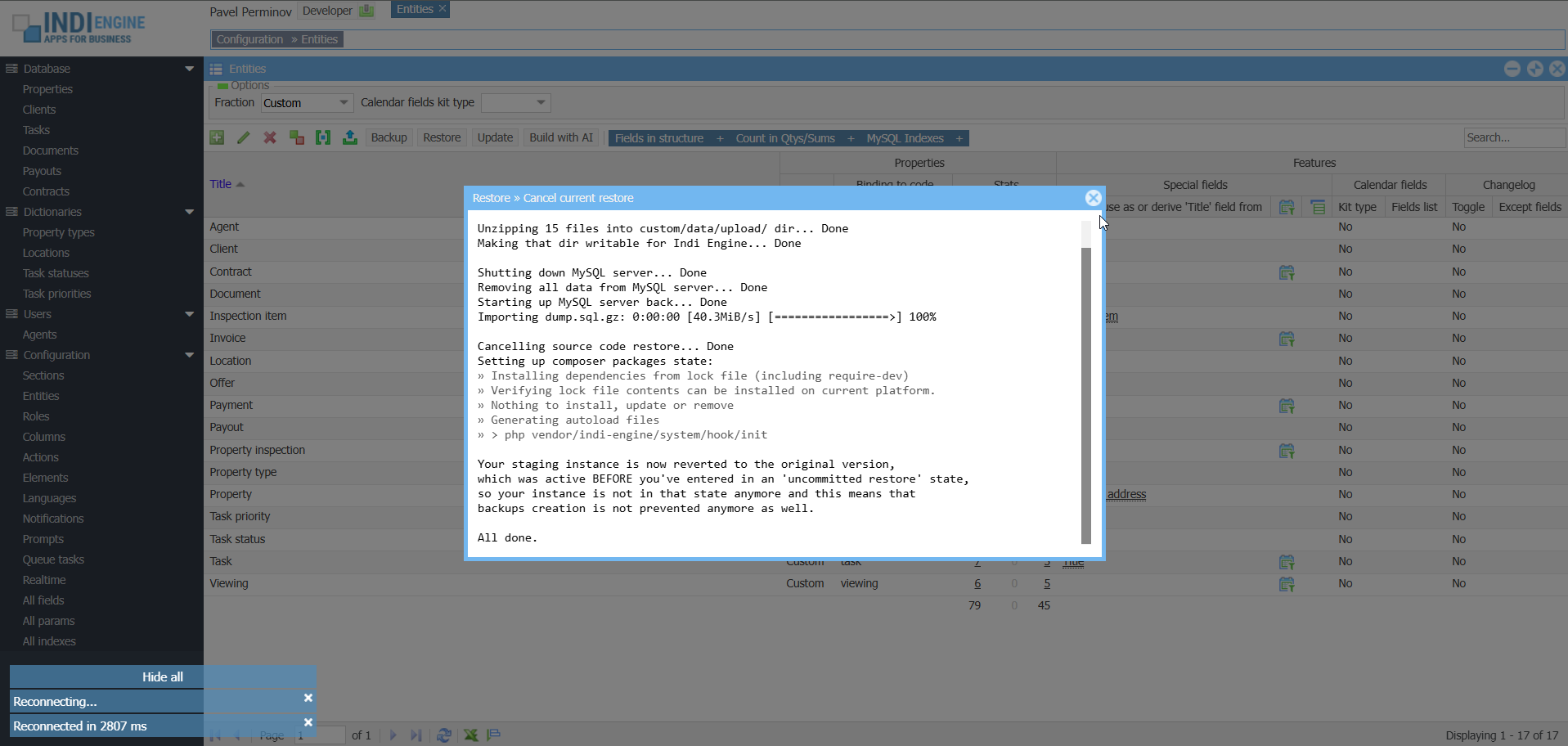Collapse the Dictionaries sidebar group

(189, 212)
